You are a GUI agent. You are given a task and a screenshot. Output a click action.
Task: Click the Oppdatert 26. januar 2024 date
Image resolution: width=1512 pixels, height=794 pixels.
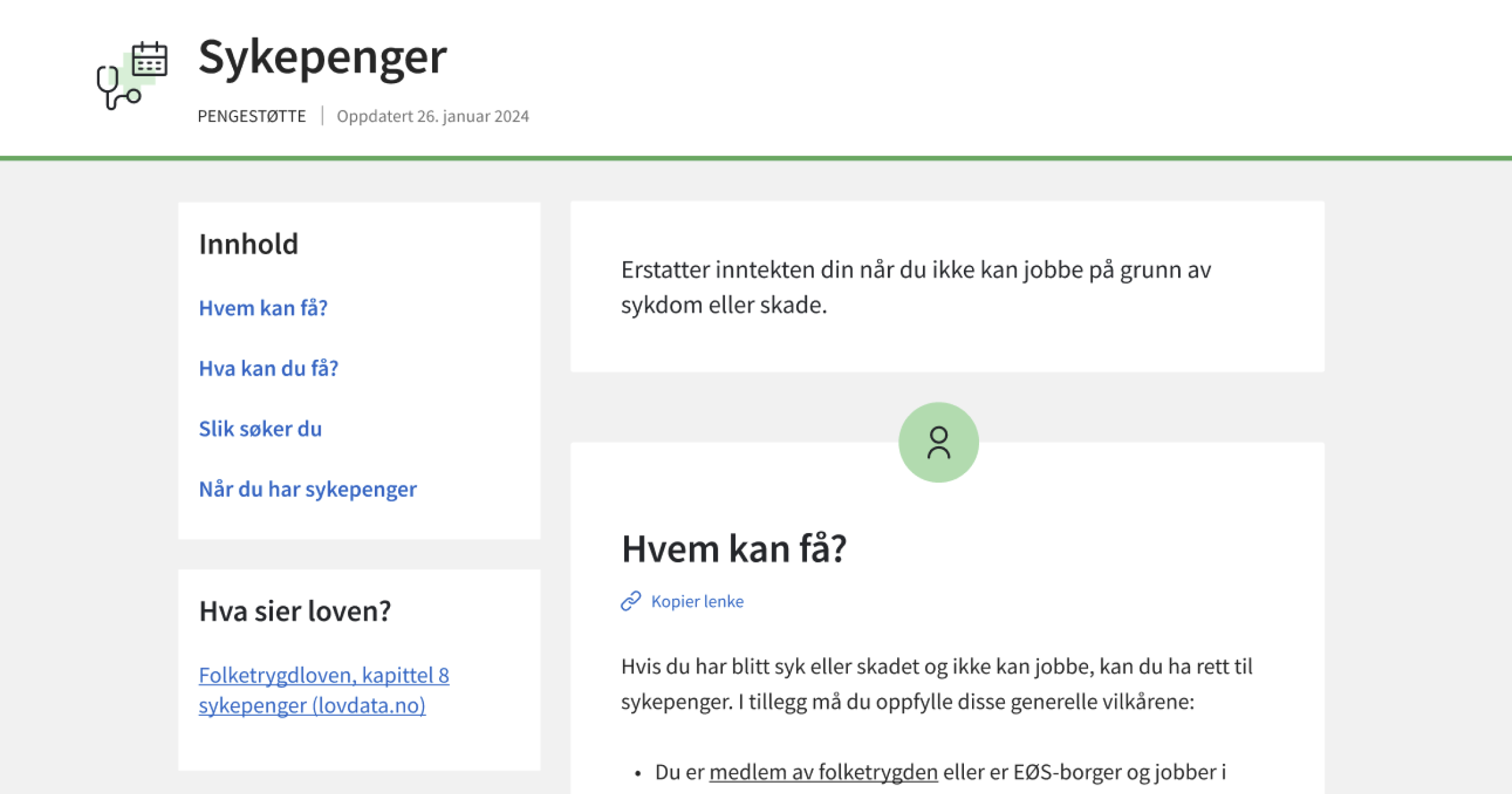[432, 117]
